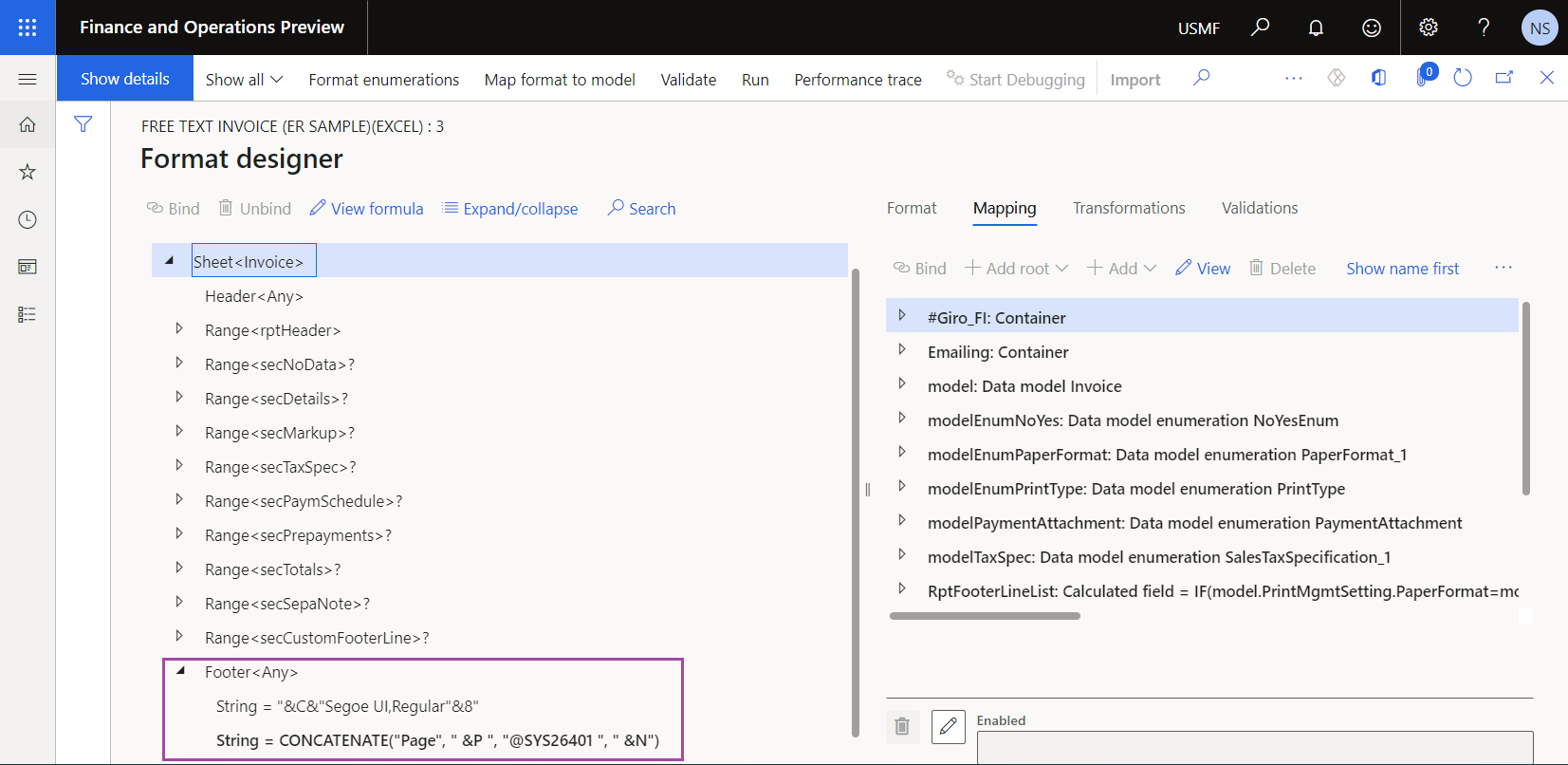Expand Range<secNoData>? node
This screenshot has width=1568, height=765.
click(179, 364)
